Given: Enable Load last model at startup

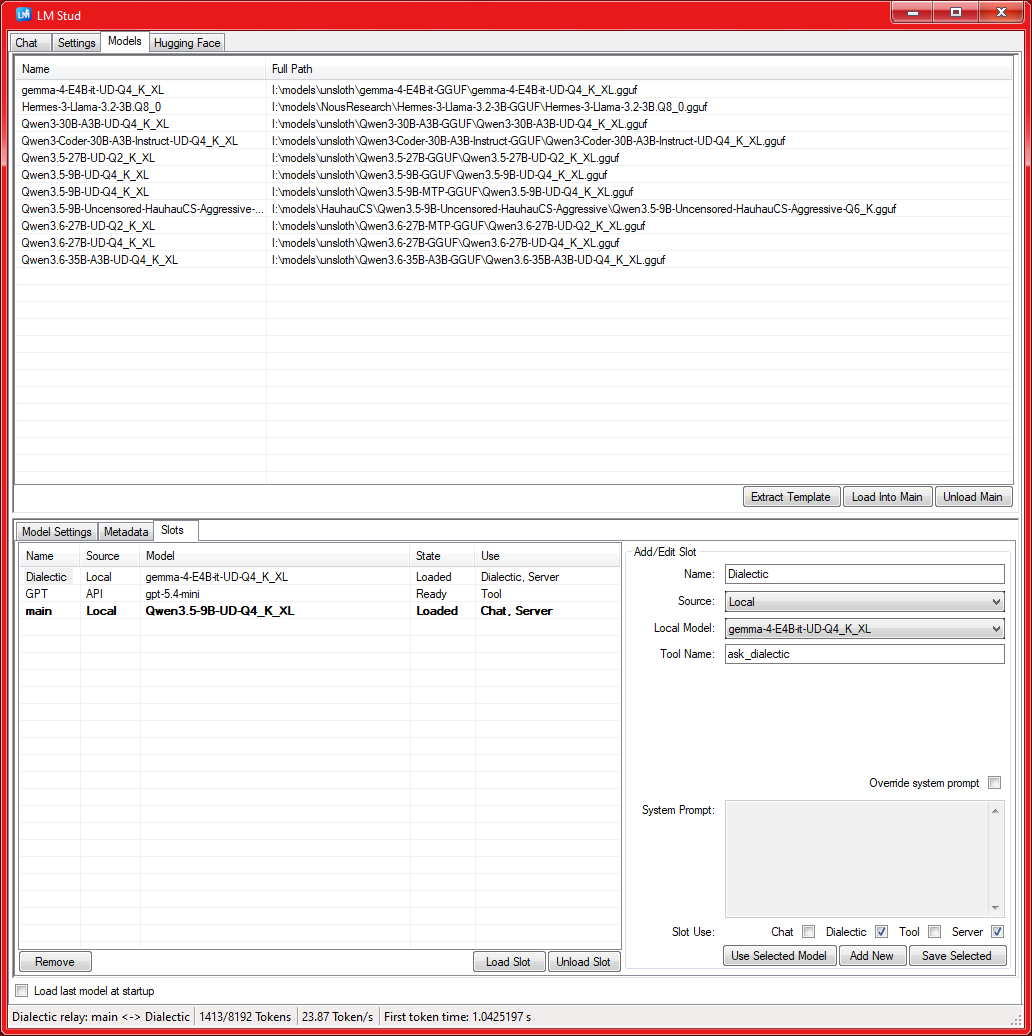Looking at the screenshot, I should coord(22,991).
